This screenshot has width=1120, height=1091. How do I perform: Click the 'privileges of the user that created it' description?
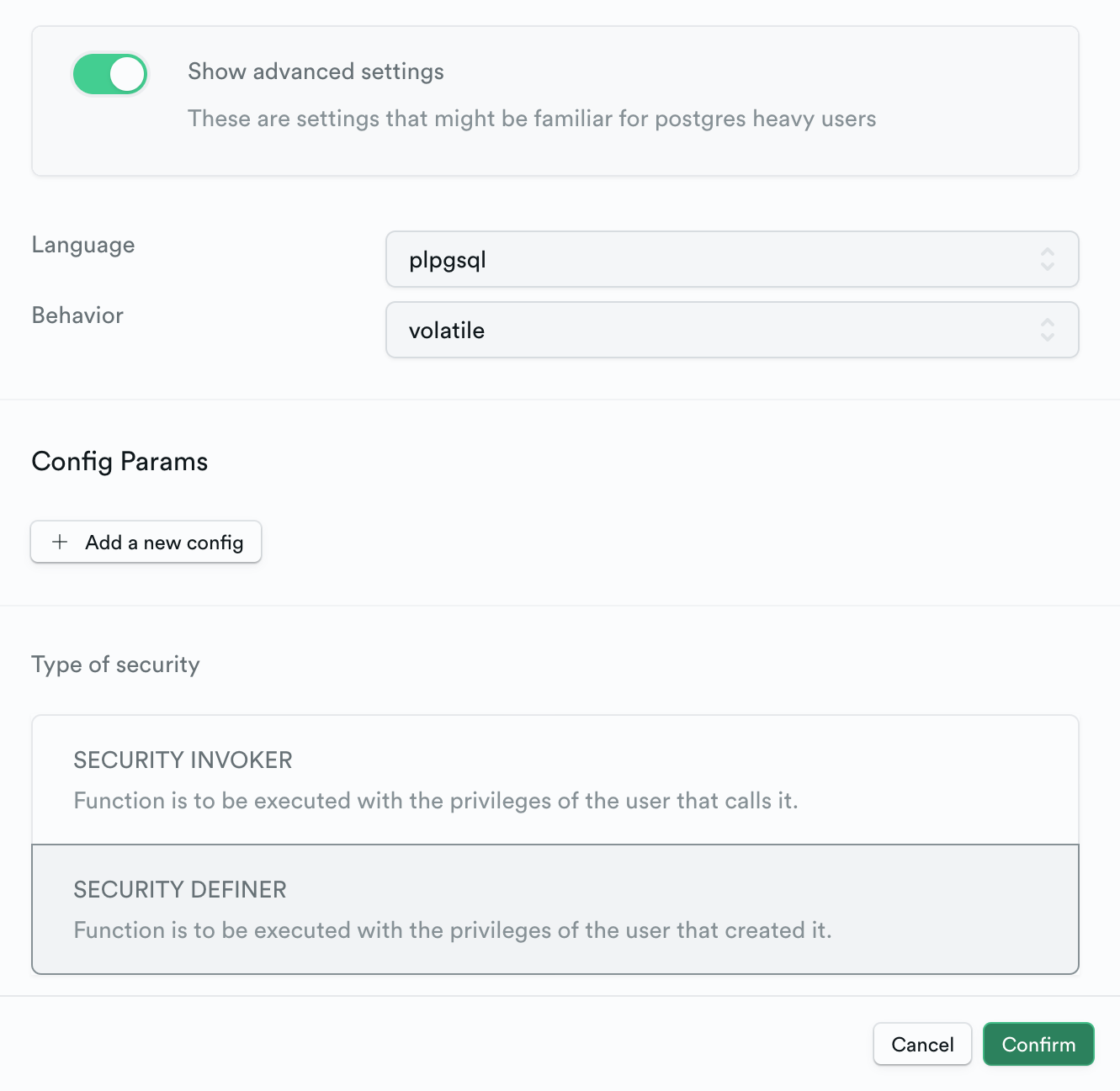point(452,930)
